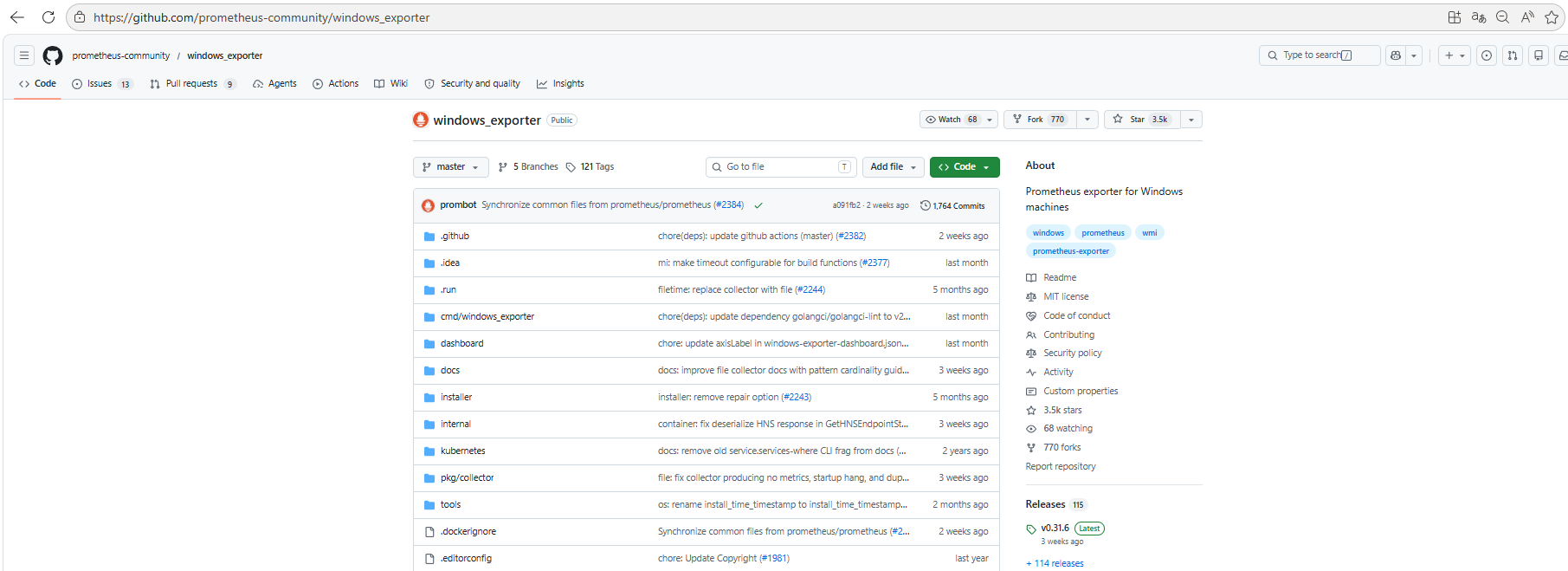This screenshot has width=1568, height=571.
Task: View site information lock icon
Action: click(80, 17)
